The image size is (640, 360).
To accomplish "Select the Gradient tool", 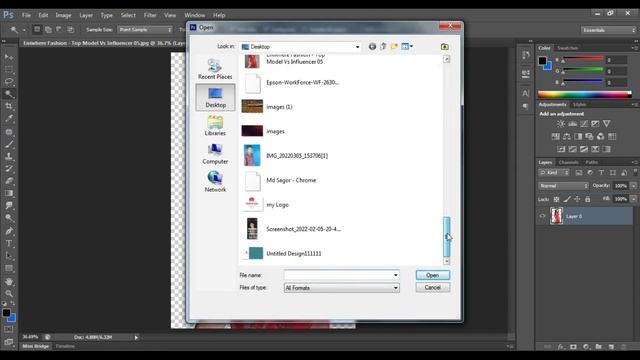I will coord(9,193).
